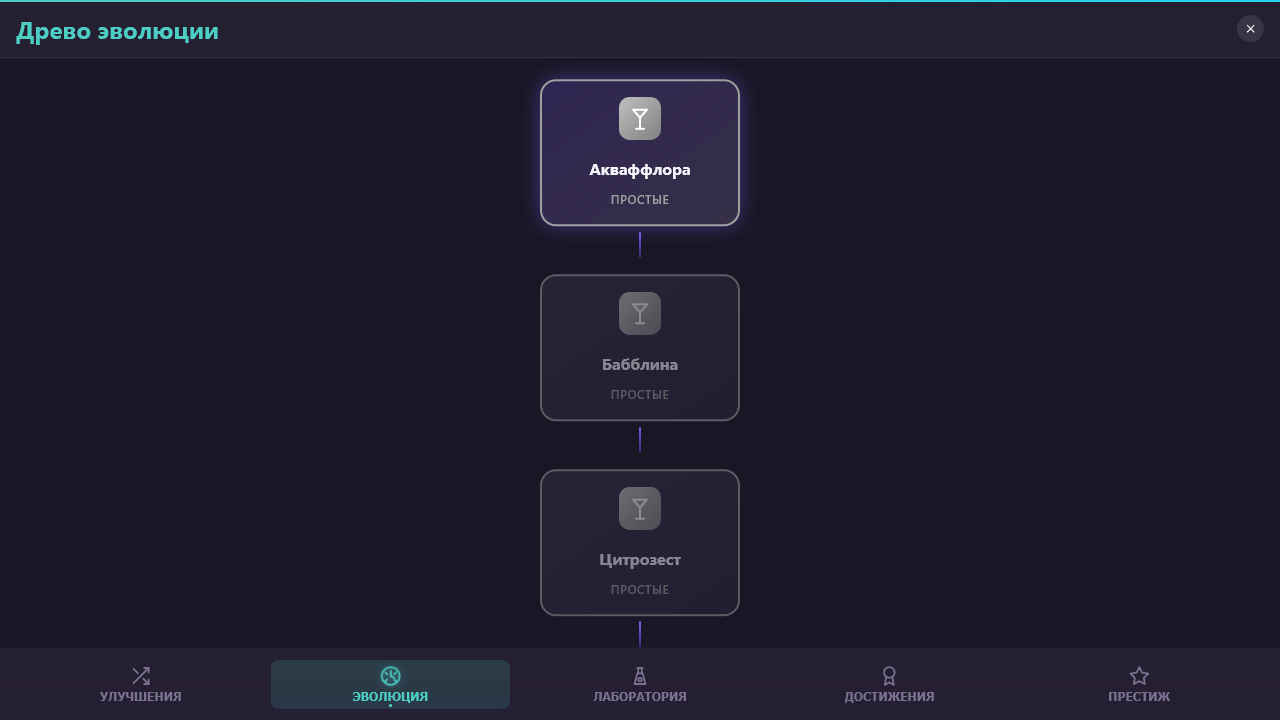Screen dimensions: 1280x720
Task: Close the Древо эволюции window
Action: tap(1250, 29)
